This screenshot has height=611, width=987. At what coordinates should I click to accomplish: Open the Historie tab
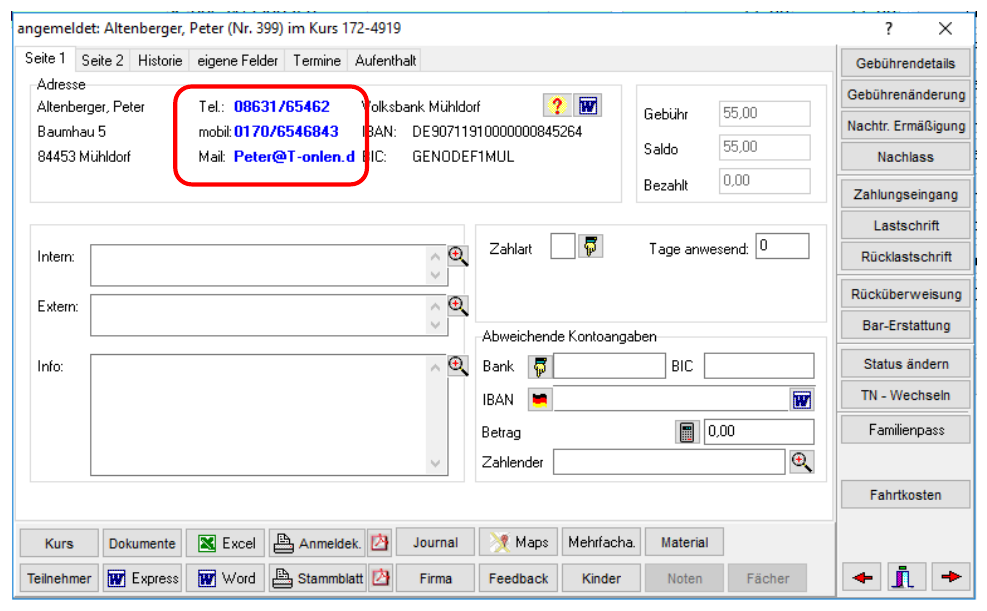click(x=160, y=60)
